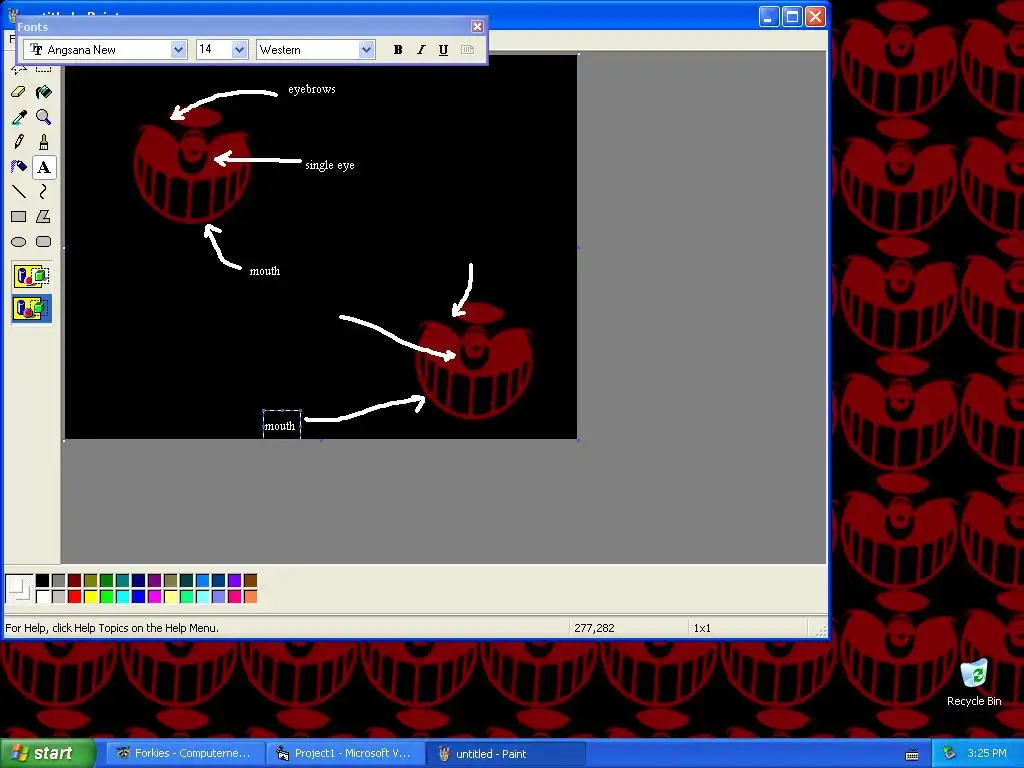Select the Airbrush spray tool
This screenshot has height=768, width=1024.
19,167
